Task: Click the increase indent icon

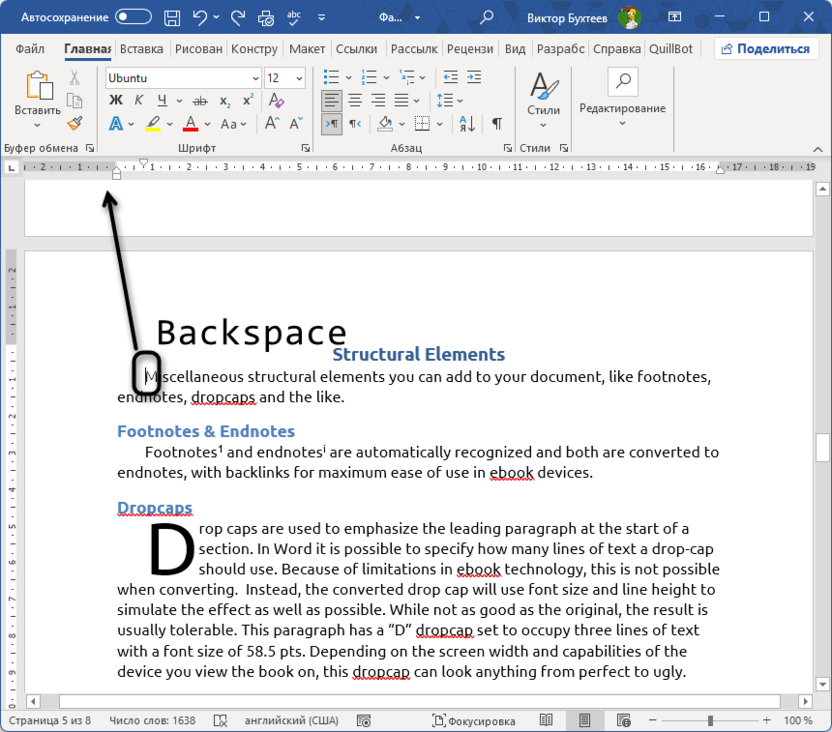Action: (x=475, y=77)
